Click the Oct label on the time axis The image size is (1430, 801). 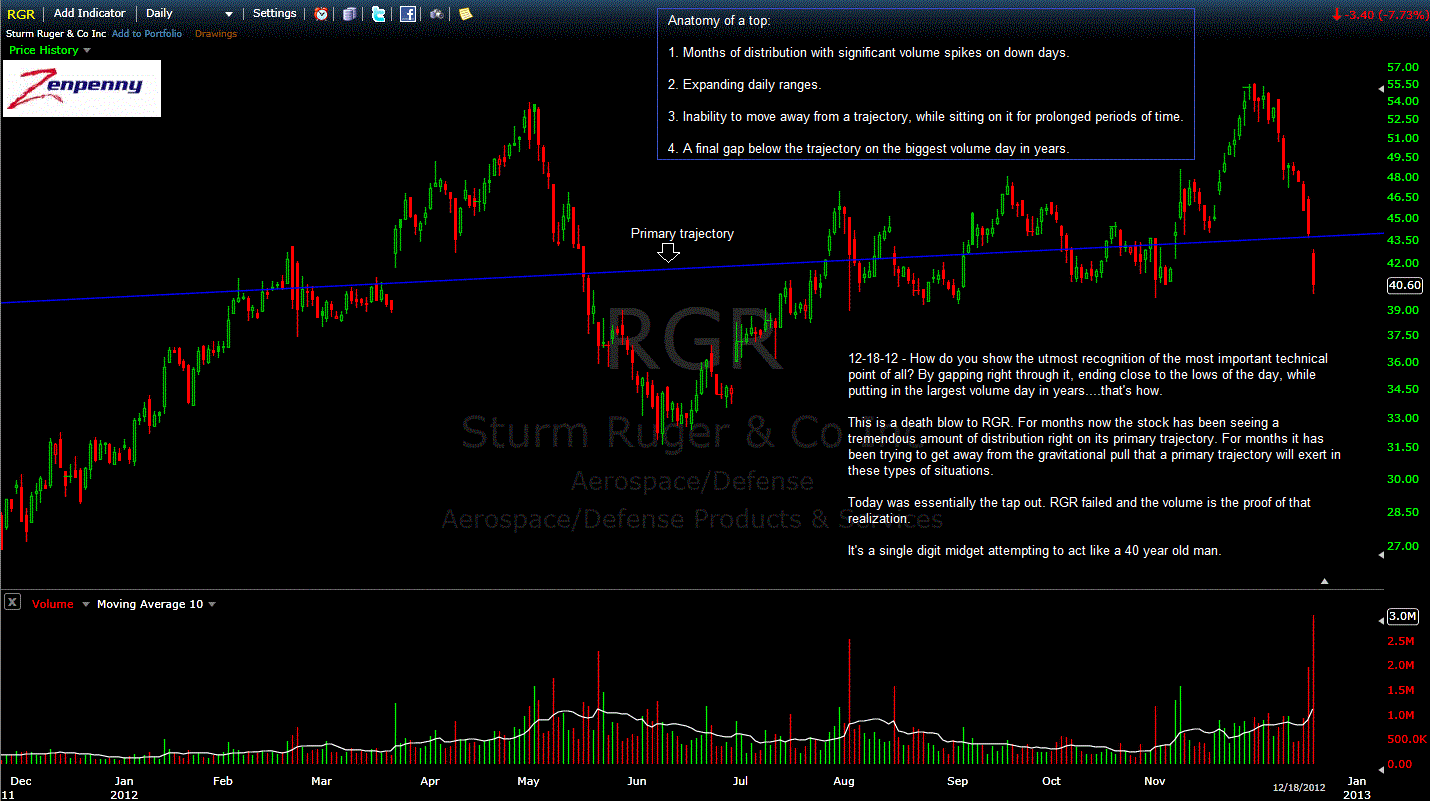click(1051, 781)
